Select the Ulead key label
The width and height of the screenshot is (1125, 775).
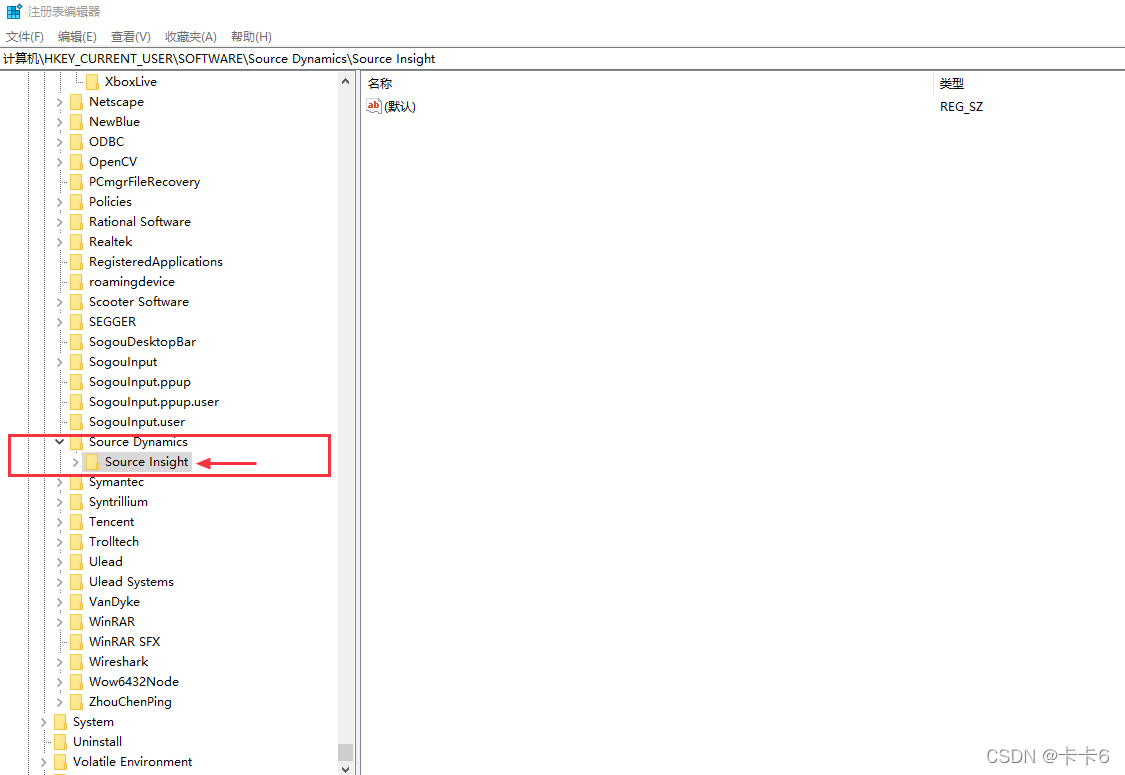click(x=105, y=562)
